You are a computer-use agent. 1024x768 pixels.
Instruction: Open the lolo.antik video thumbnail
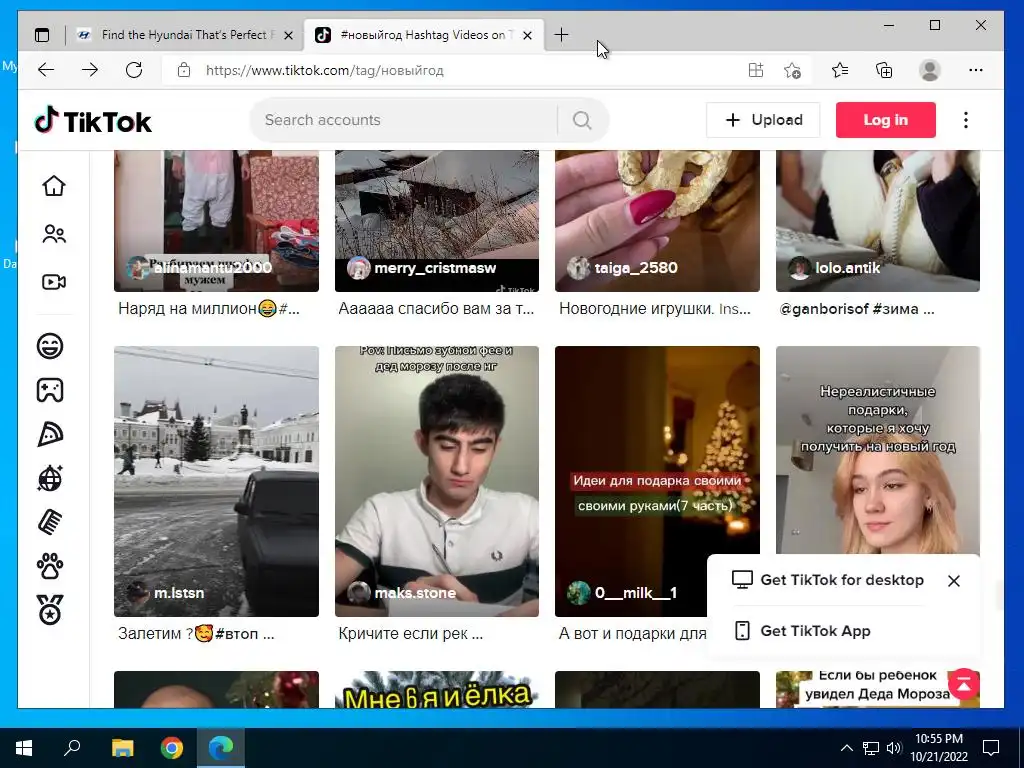878,221
